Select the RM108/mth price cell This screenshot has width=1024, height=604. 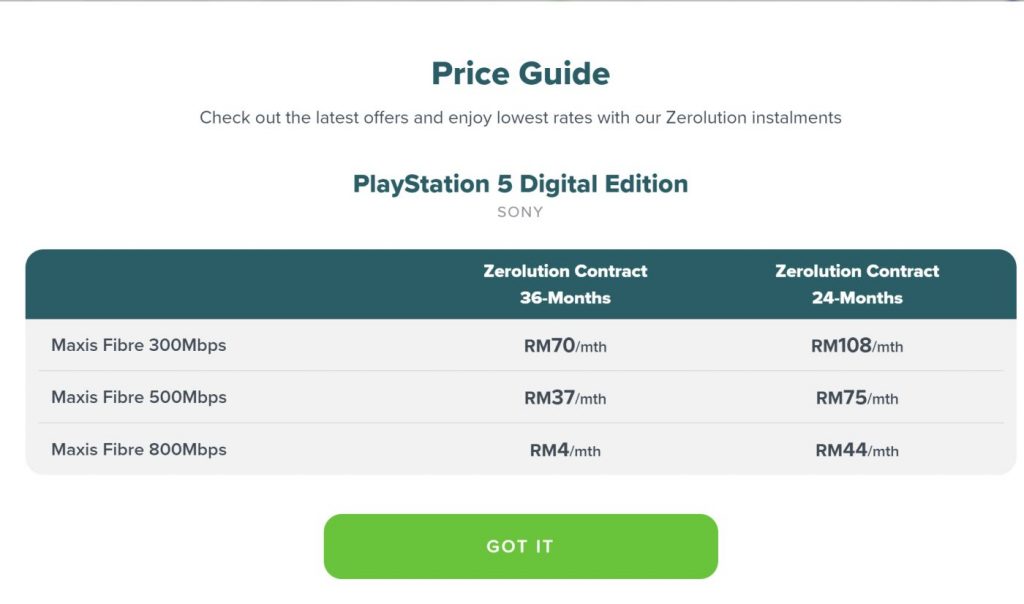coord(857,346)
